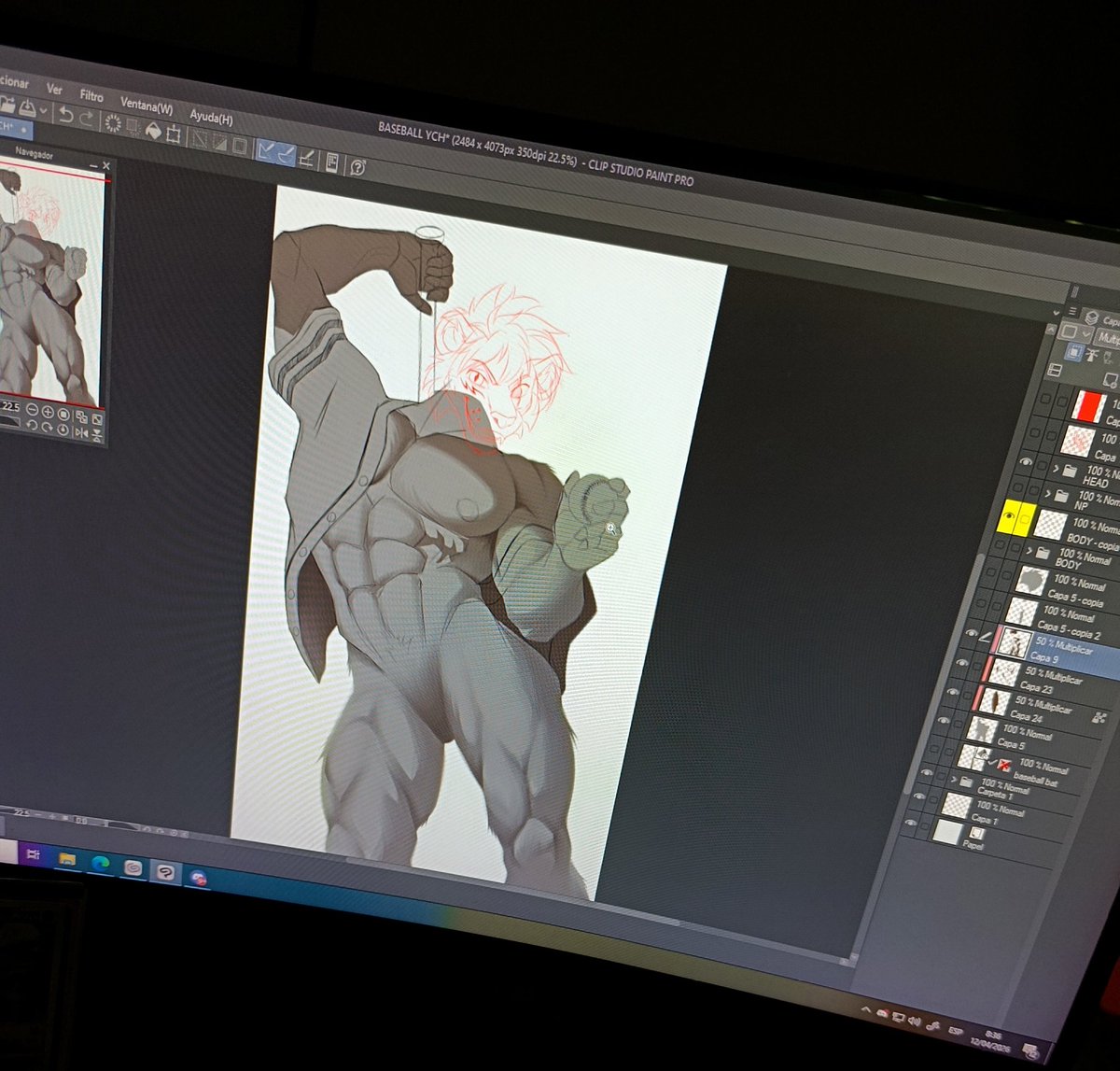The height and width of the screenshot is (1071, 1120).
Task: Click Navigator zoom out minus icon
Action: point(33,411)
